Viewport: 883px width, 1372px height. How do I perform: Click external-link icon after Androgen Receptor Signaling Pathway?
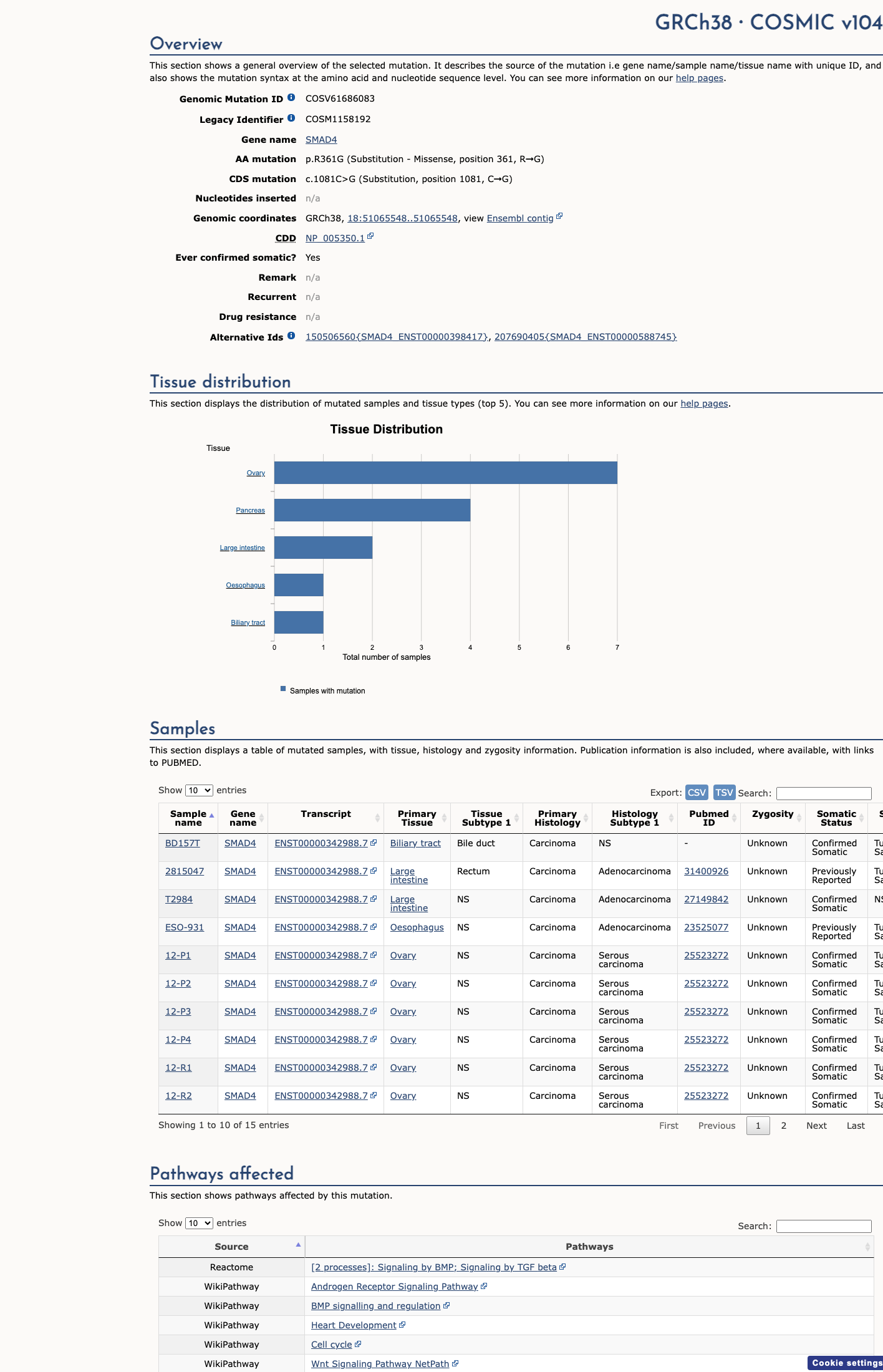(x=484, y=1286)
